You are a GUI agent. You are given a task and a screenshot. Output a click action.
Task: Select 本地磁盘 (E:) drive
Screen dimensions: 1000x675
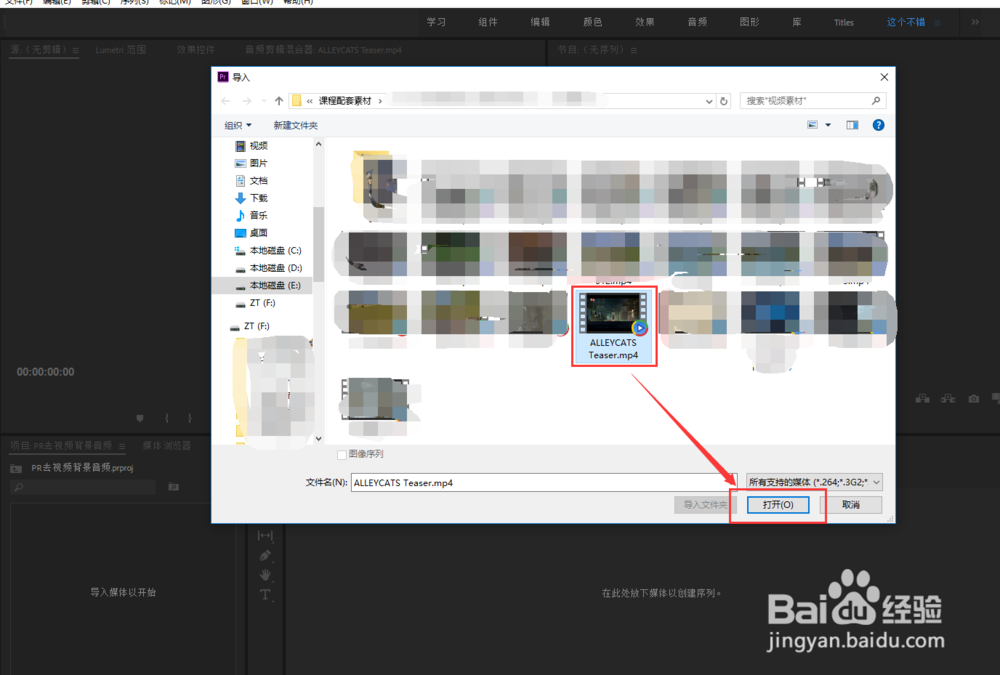(275, 285)
